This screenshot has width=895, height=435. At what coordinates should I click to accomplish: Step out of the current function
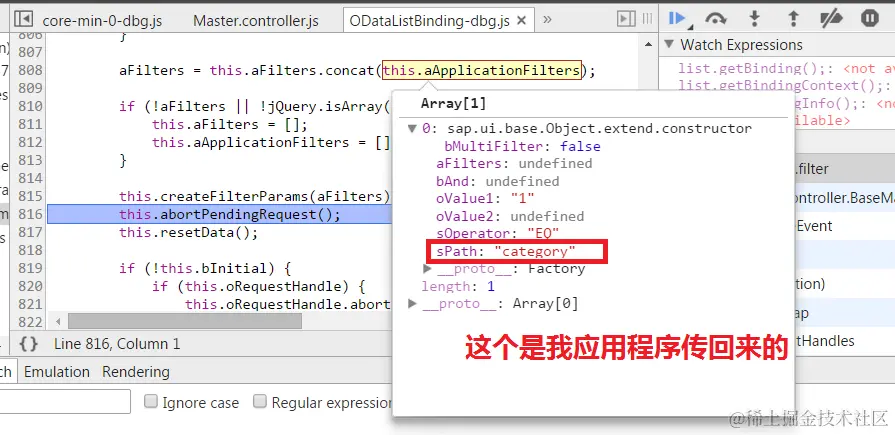(793, 19)
